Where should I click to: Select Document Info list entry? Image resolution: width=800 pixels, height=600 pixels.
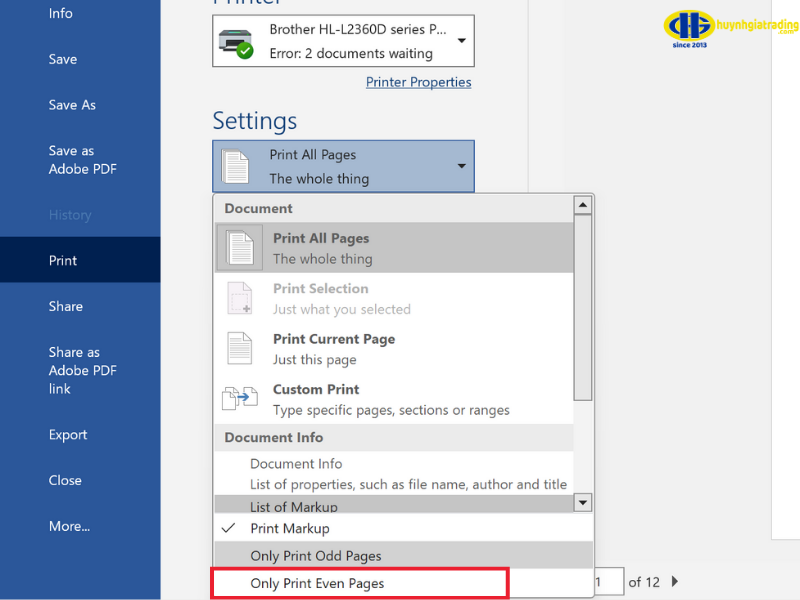click(296, 464)
